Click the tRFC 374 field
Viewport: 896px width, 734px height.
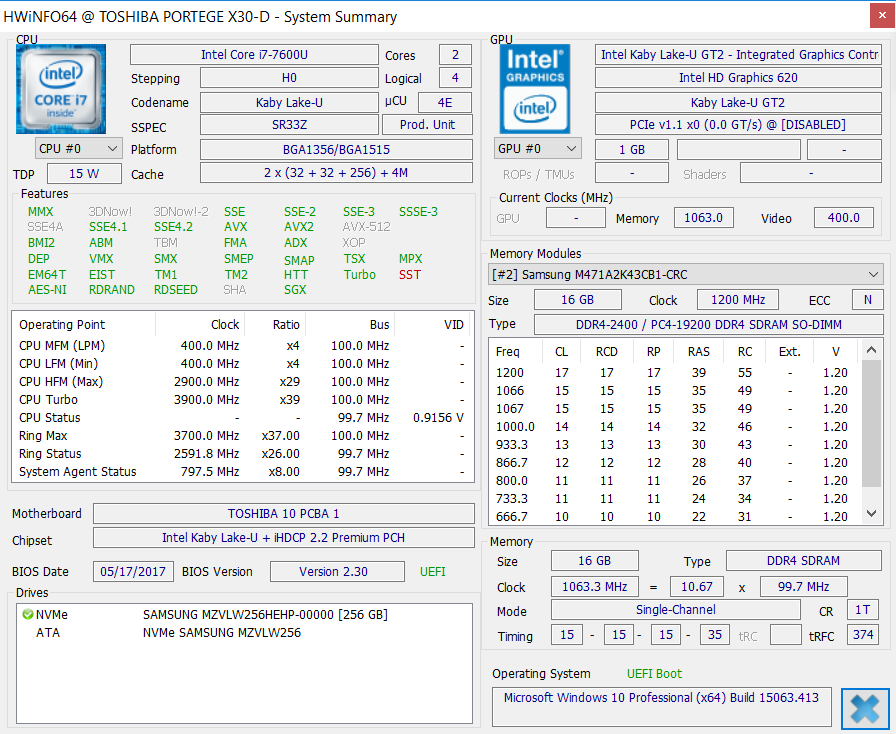pos(863,635)
